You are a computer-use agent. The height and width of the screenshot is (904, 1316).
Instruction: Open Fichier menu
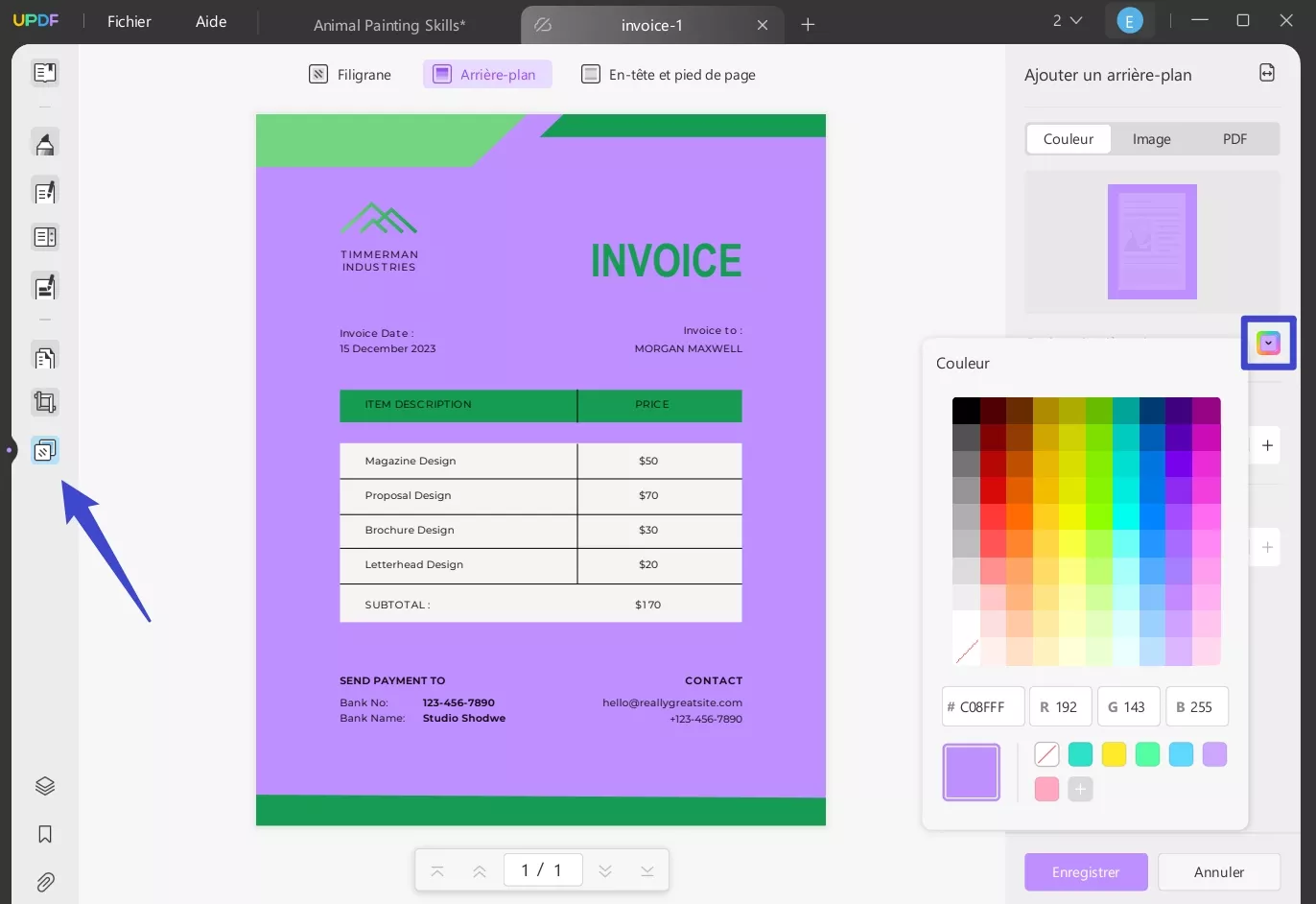129,21
